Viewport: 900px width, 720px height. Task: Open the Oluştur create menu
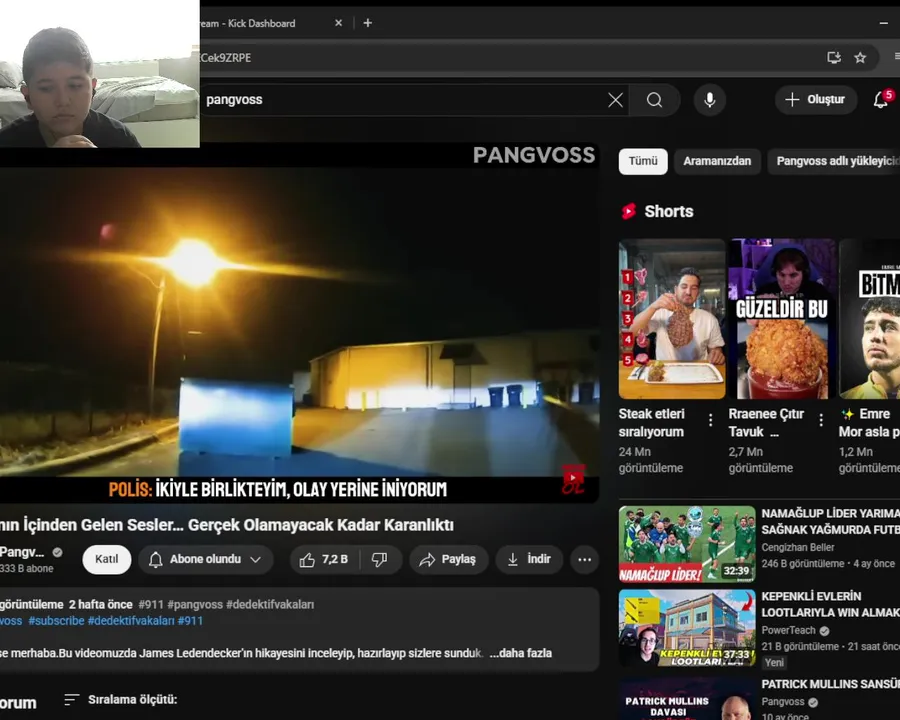coord(816,99)
